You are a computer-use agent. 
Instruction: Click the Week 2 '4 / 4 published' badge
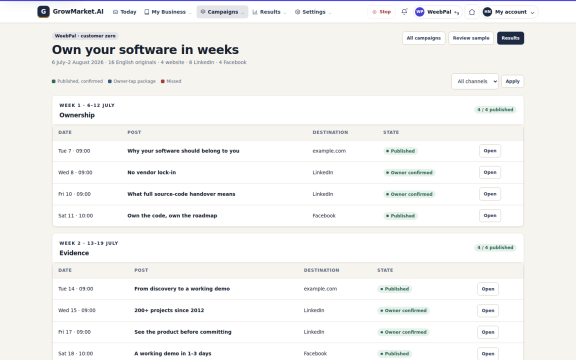tap(495, 248)
